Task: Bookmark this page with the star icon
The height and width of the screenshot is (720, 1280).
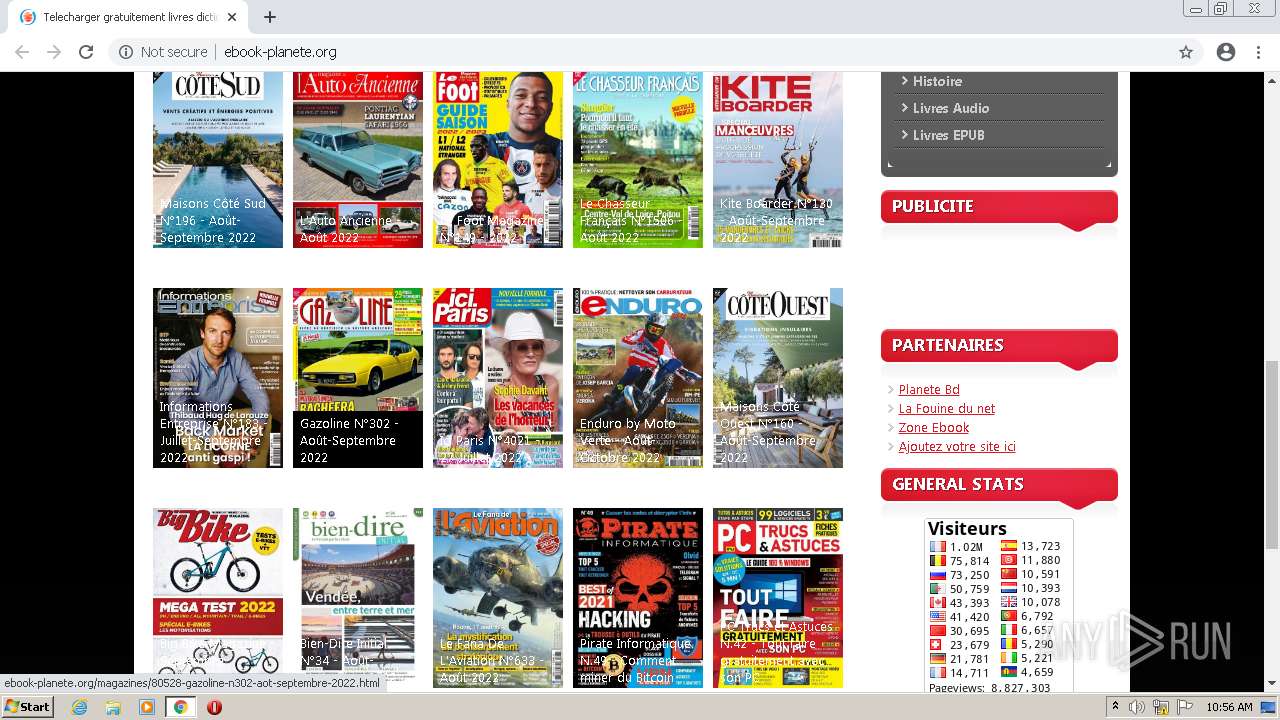Action: [1186, 52]
